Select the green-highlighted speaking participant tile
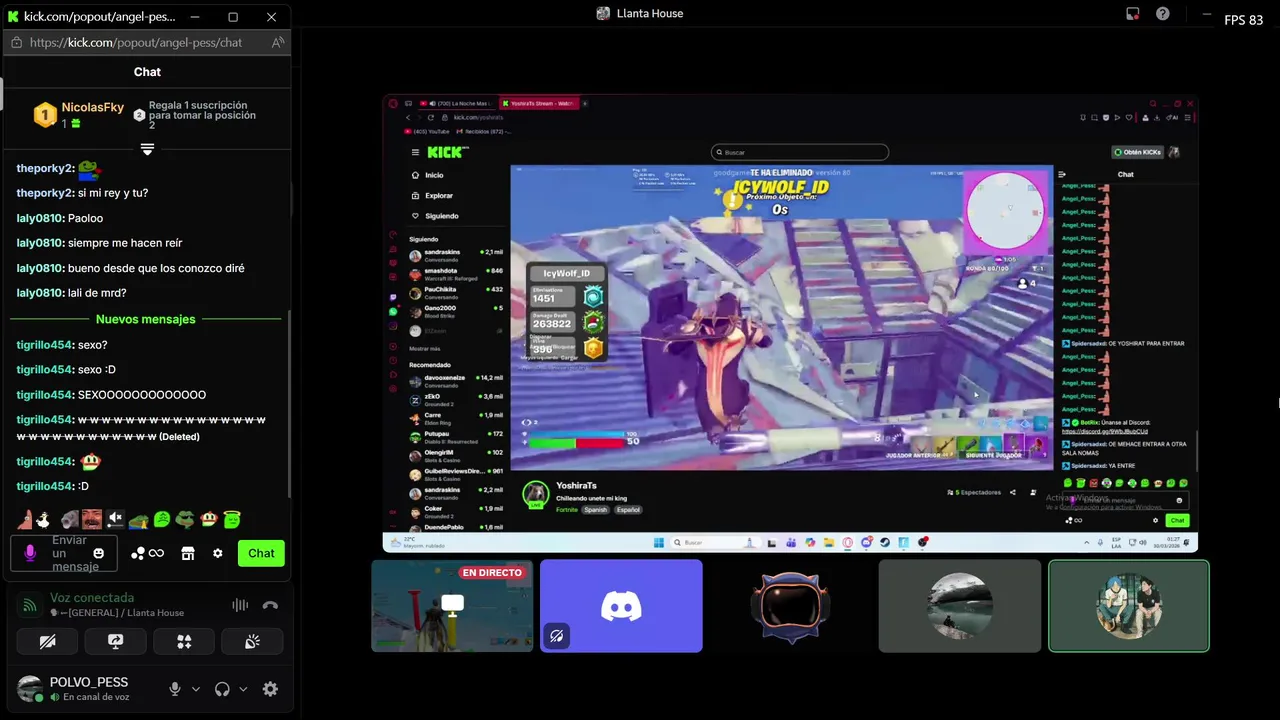1280x720 pixels. click(x=1128, y=606)
